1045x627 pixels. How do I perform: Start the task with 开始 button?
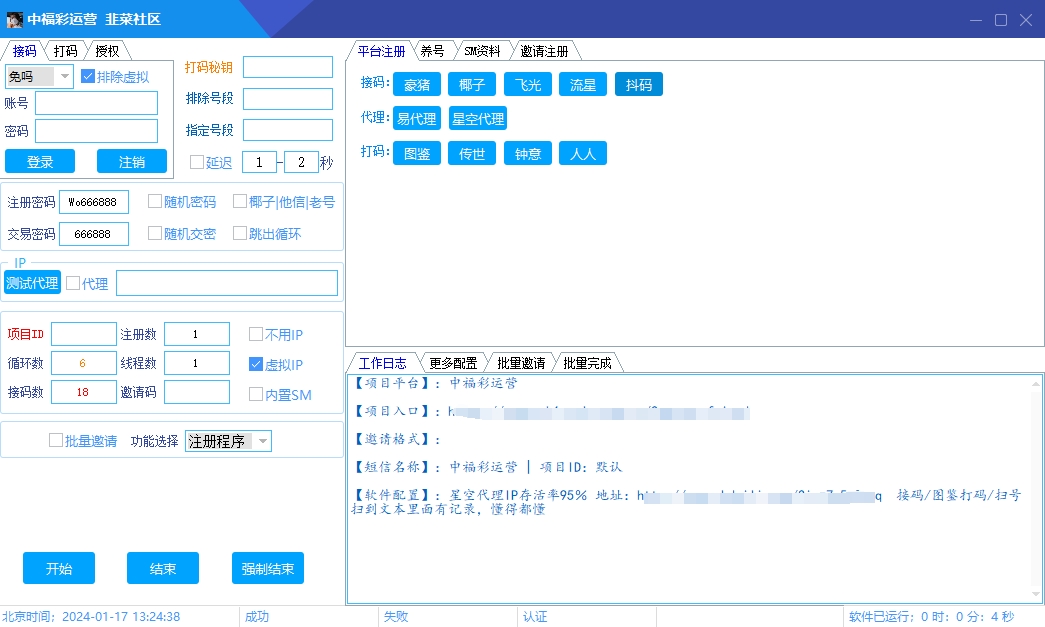pyautogui.click(x=59, y=568)
